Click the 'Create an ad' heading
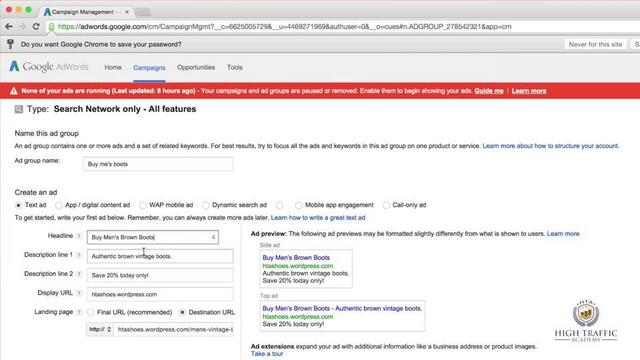The width and height of the screenshot is (640, 360). pyautogui.click(x=36, y=192)
